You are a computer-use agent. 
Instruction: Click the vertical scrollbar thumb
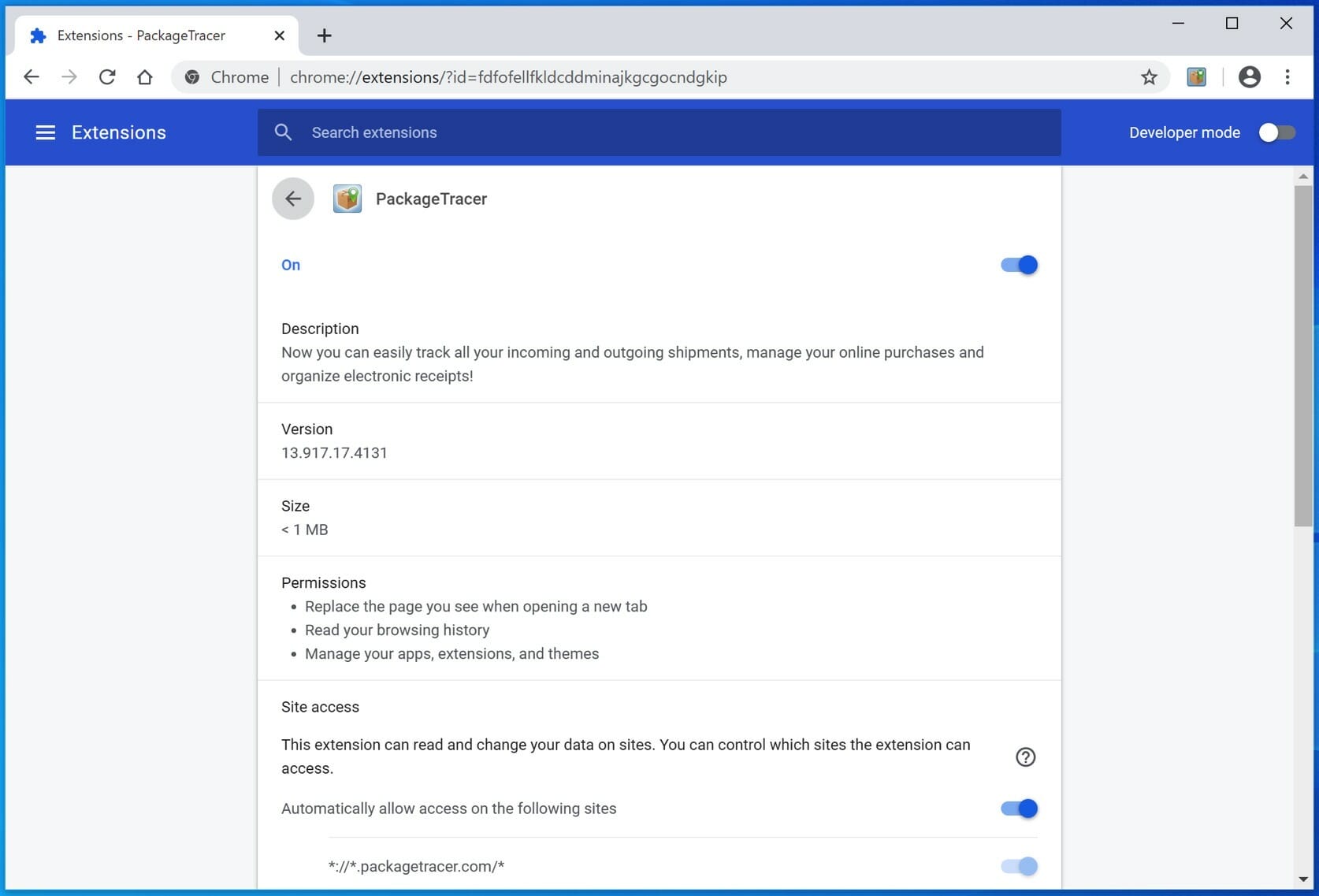1303,356
